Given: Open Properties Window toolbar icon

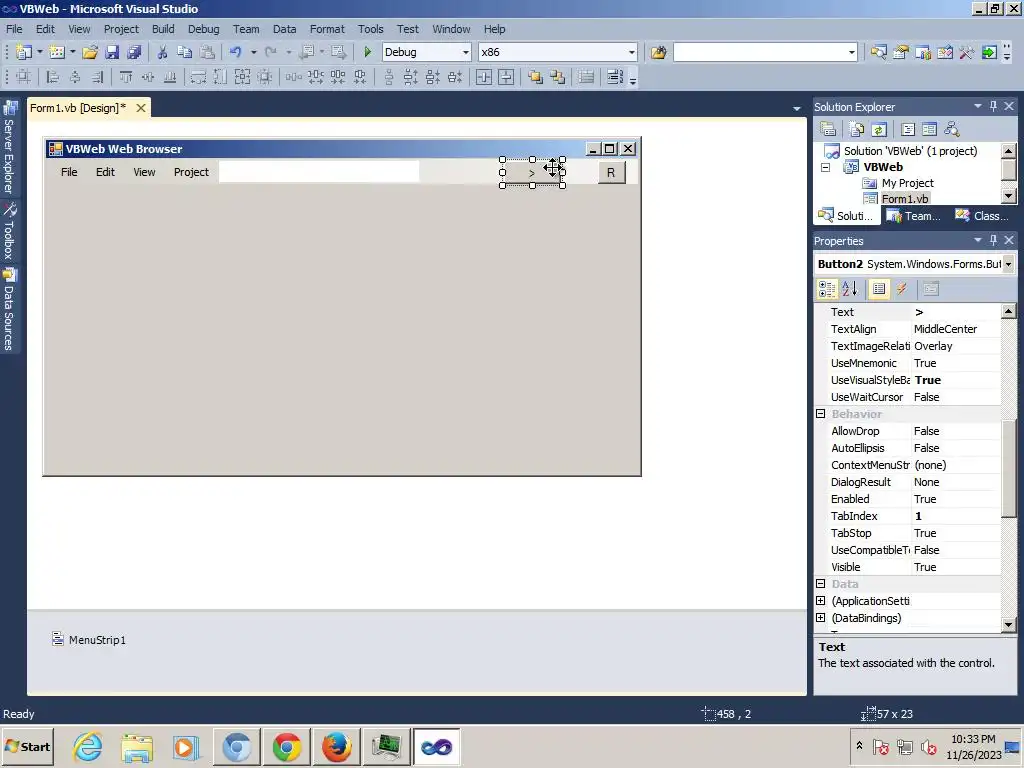Looking at the screenshot, I should 901,52.
